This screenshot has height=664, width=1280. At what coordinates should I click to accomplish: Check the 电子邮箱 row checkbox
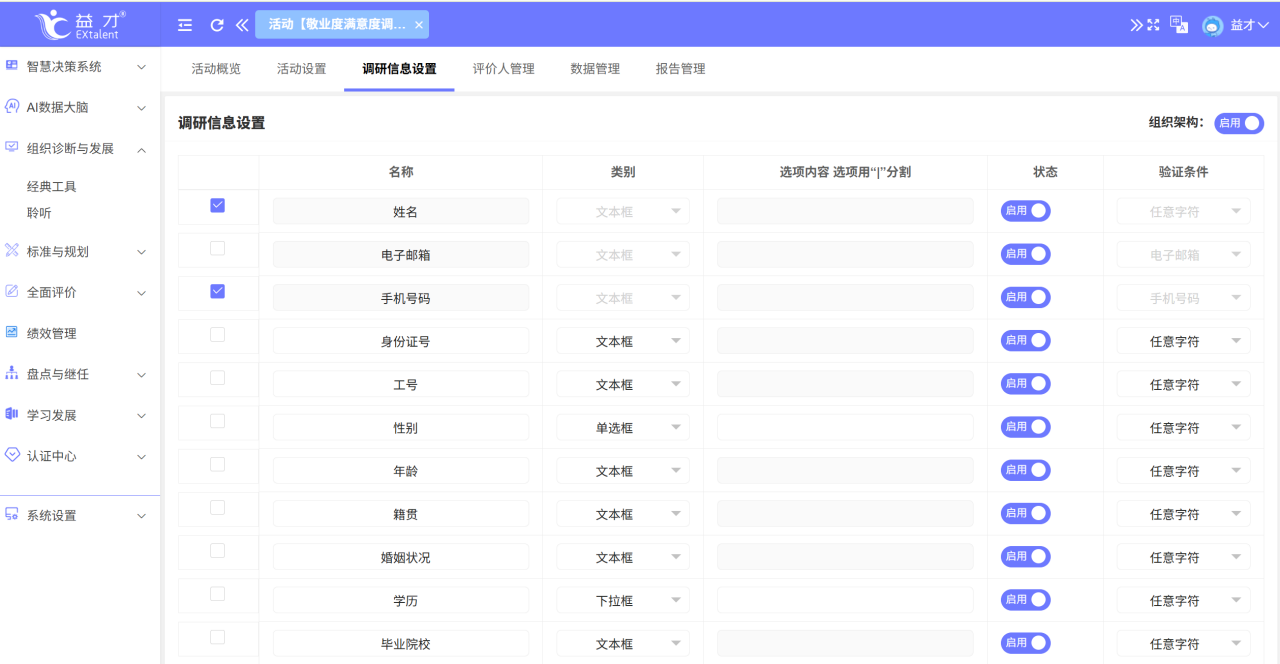[x=217, y=248]
